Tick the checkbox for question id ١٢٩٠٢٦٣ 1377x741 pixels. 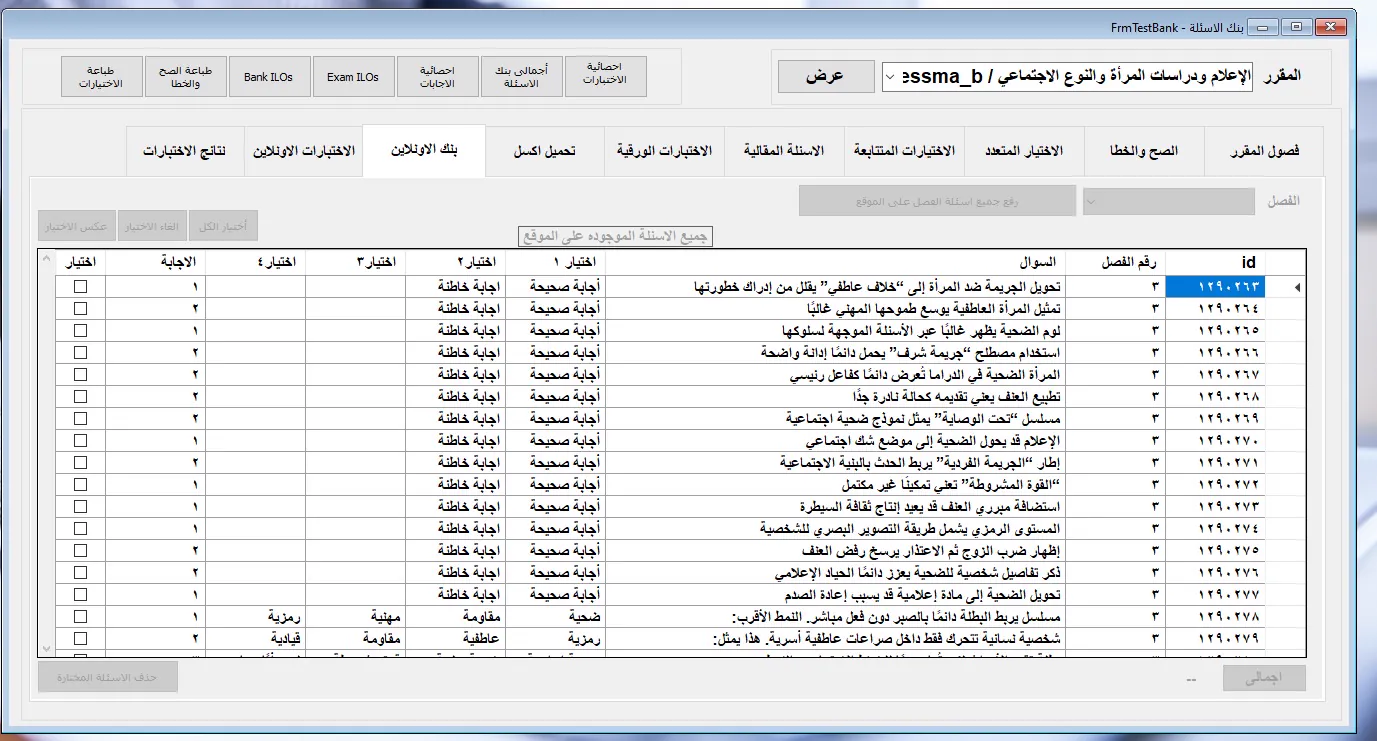[x=81, y=287]
